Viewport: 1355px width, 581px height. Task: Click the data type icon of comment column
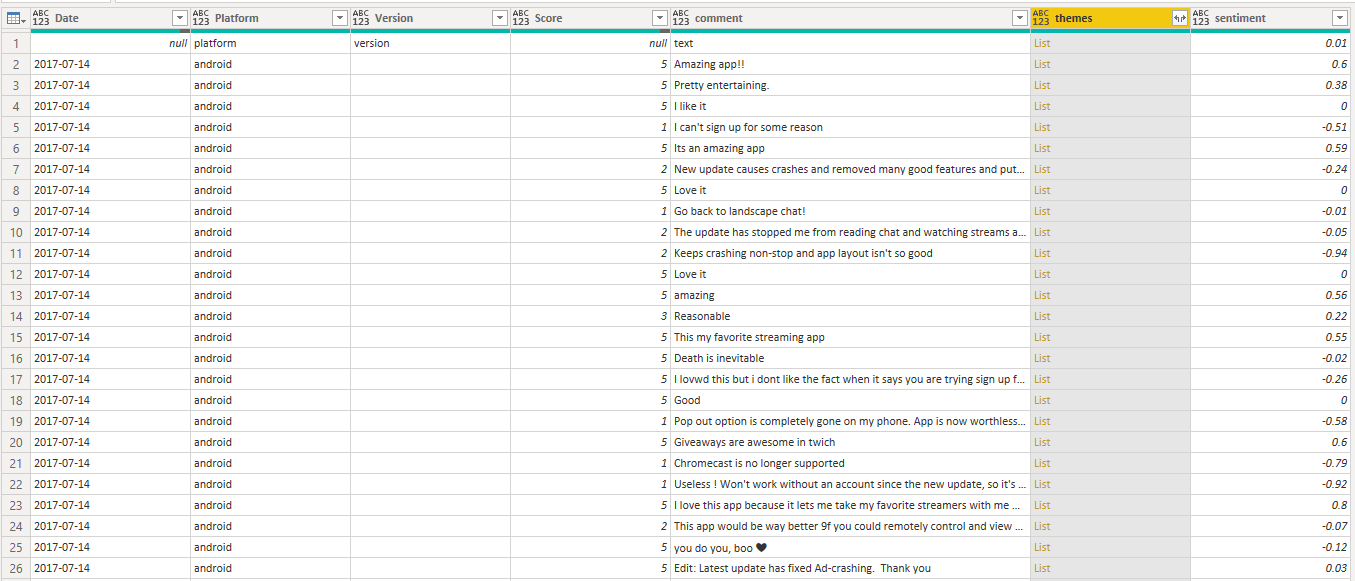681,18
